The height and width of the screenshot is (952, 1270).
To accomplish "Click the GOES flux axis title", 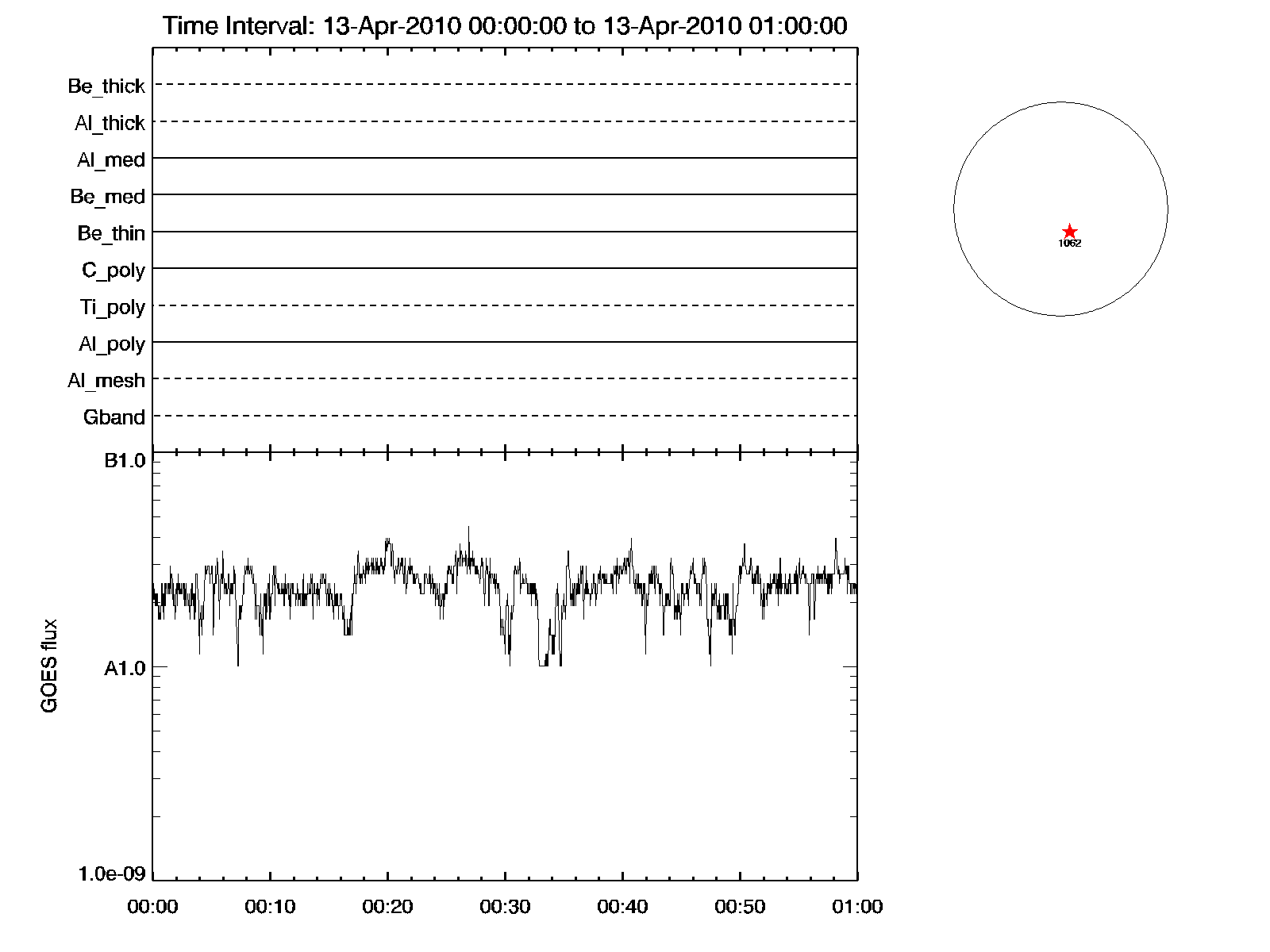I will [49, 666].
